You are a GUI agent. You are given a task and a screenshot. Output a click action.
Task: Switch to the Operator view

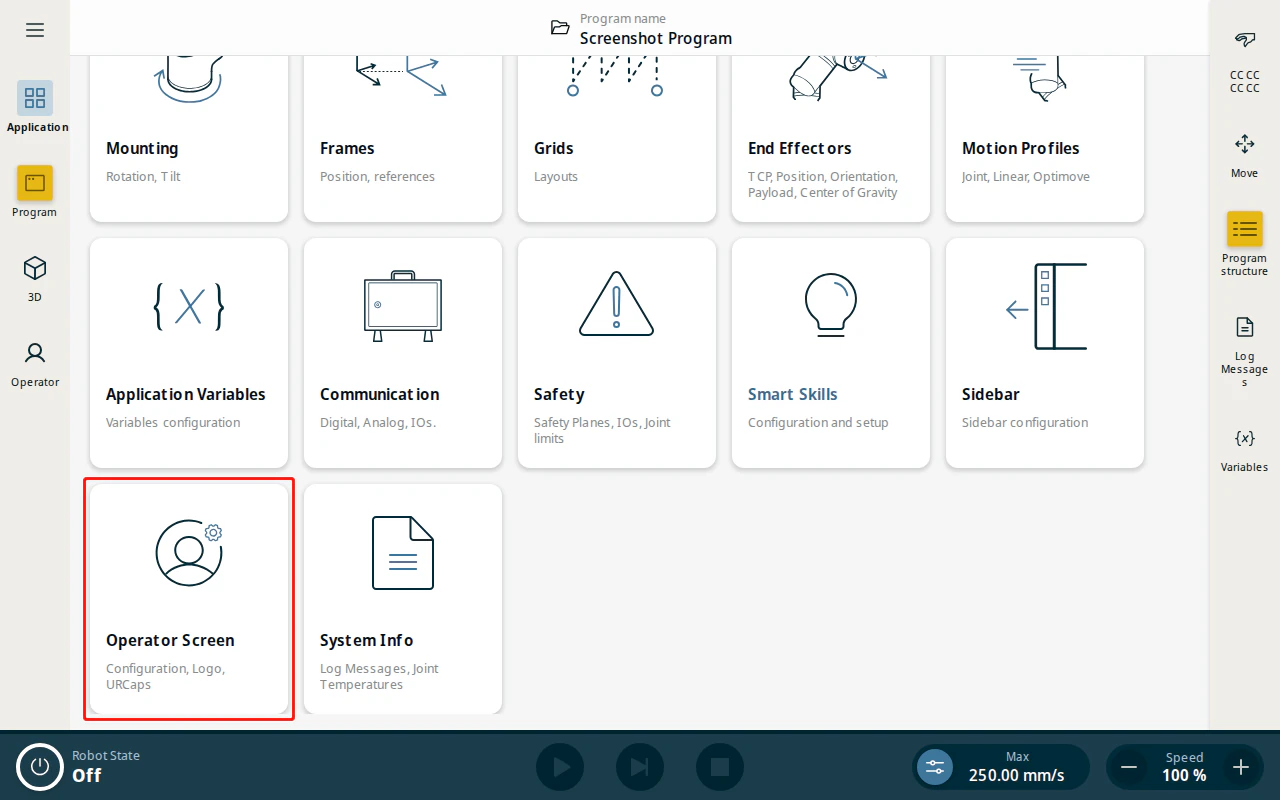click(35, 362)
